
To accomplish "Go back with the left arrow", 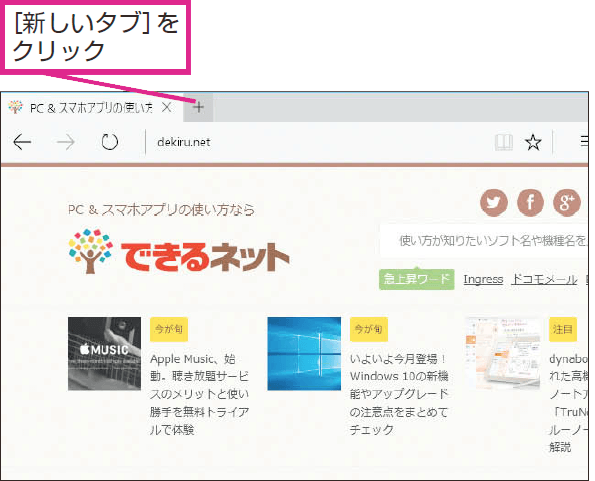I will tap(22, 142).
